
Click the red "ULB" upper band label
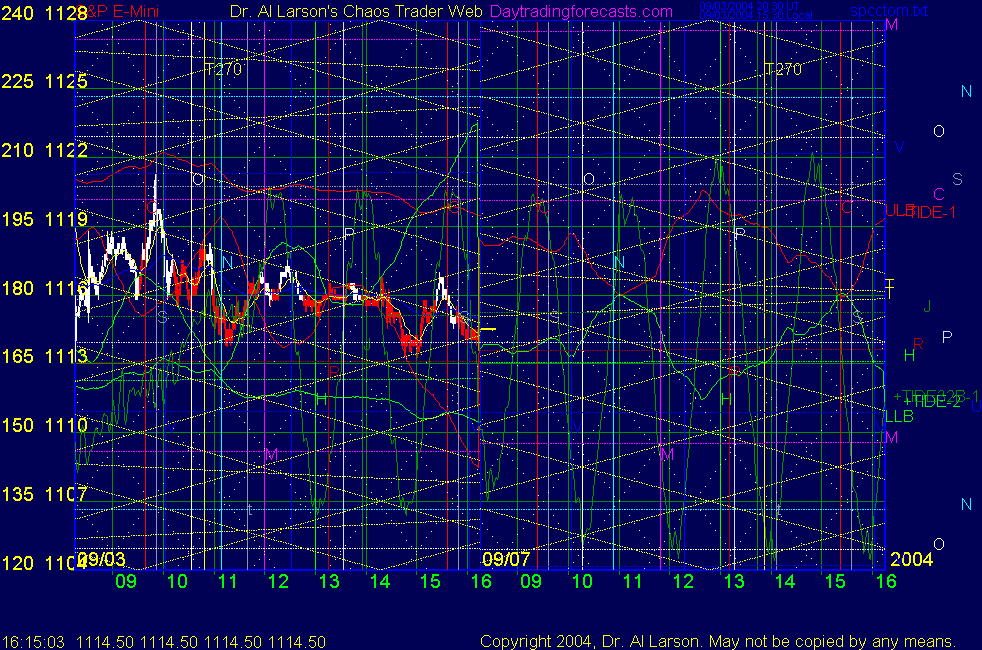coord(899,211)
